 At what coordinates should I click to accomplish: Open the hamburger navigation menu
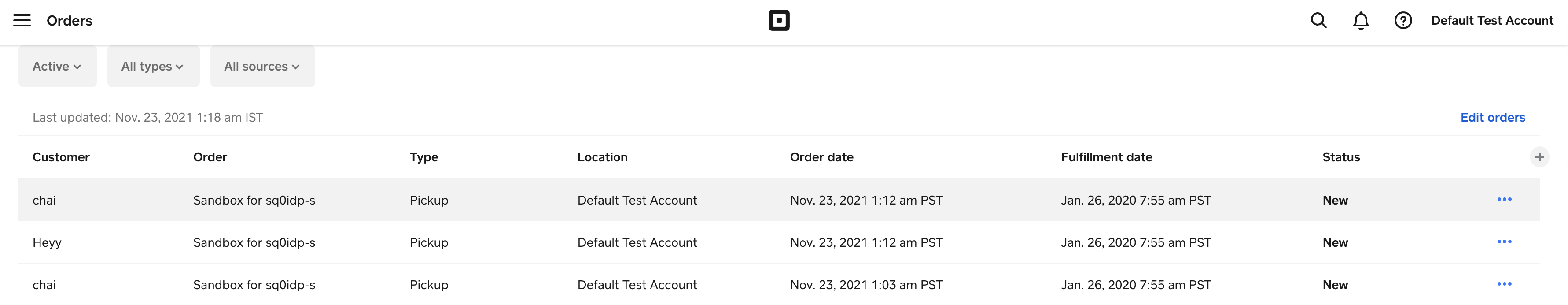point(22,21)
